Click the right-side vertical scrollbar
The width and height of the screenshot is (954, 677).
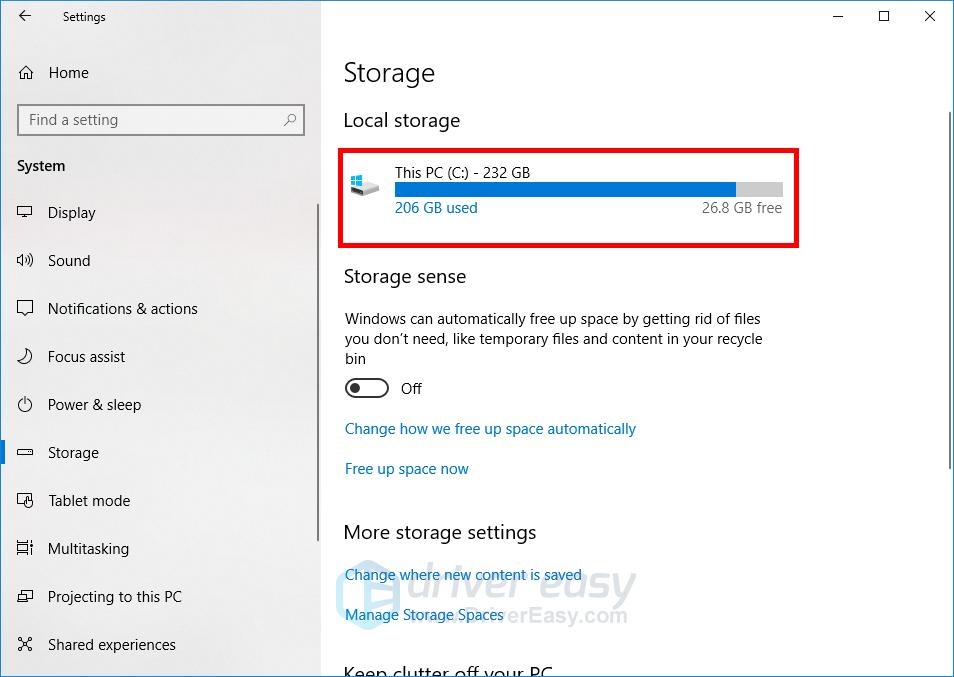(x=948, y=290)
